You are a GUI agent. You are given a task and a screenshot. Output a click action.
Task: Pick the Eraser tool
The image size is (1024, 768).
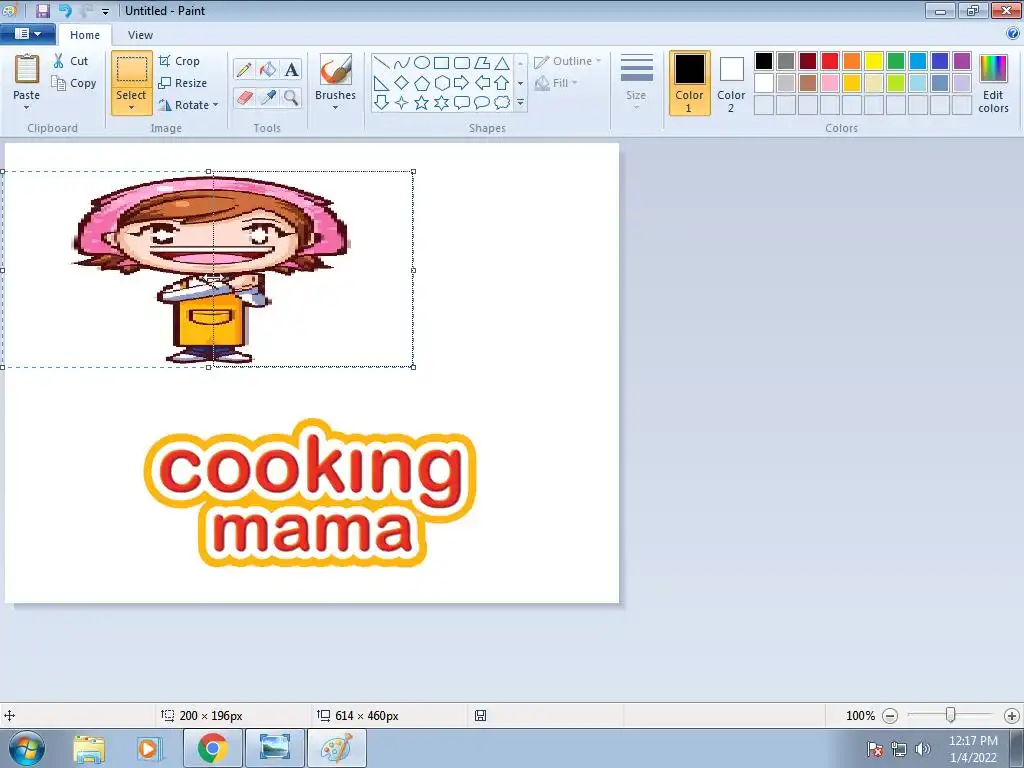tap(244, 98)
